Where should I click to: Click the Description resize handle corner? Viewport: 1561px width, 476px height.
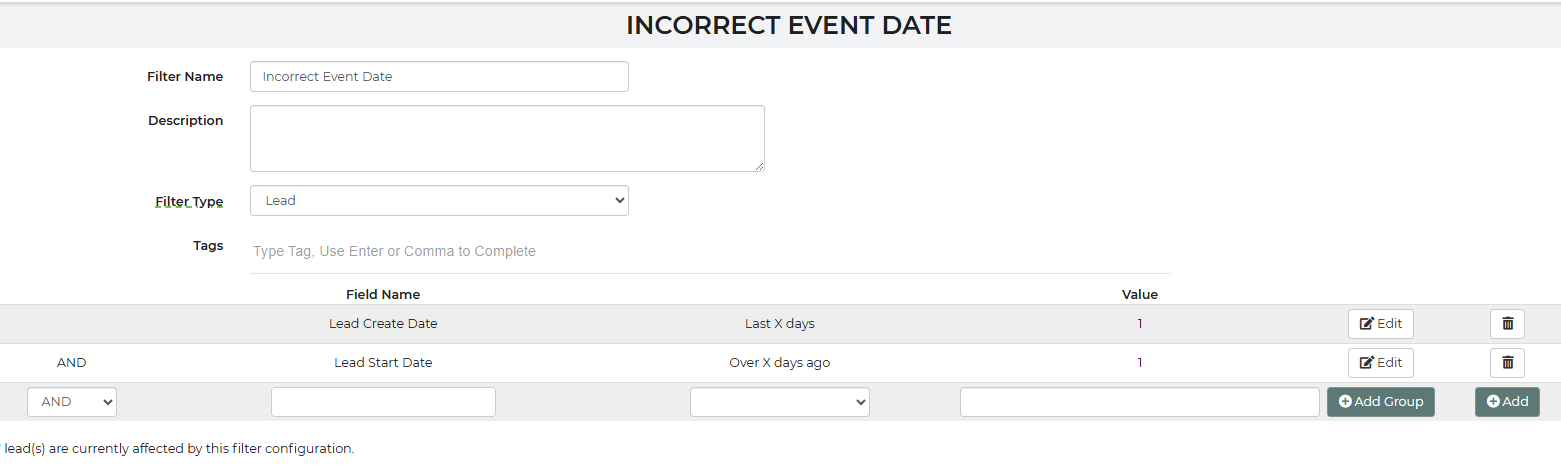click(759, 166)
